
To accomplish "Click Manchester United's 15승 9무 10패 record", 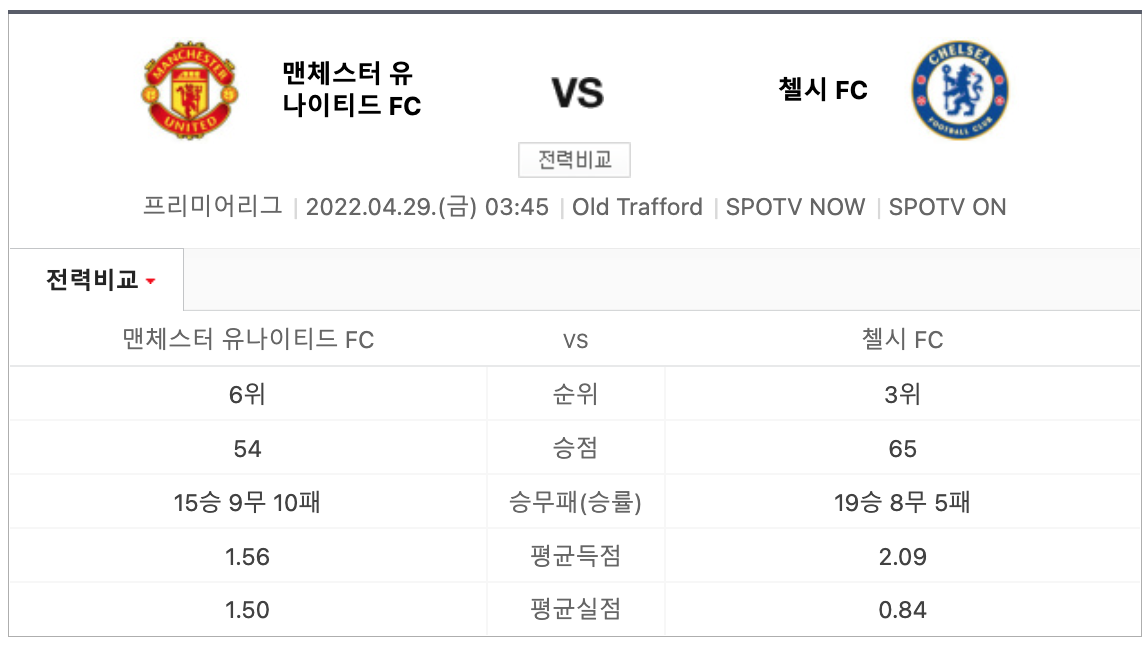I will point(247,502).
